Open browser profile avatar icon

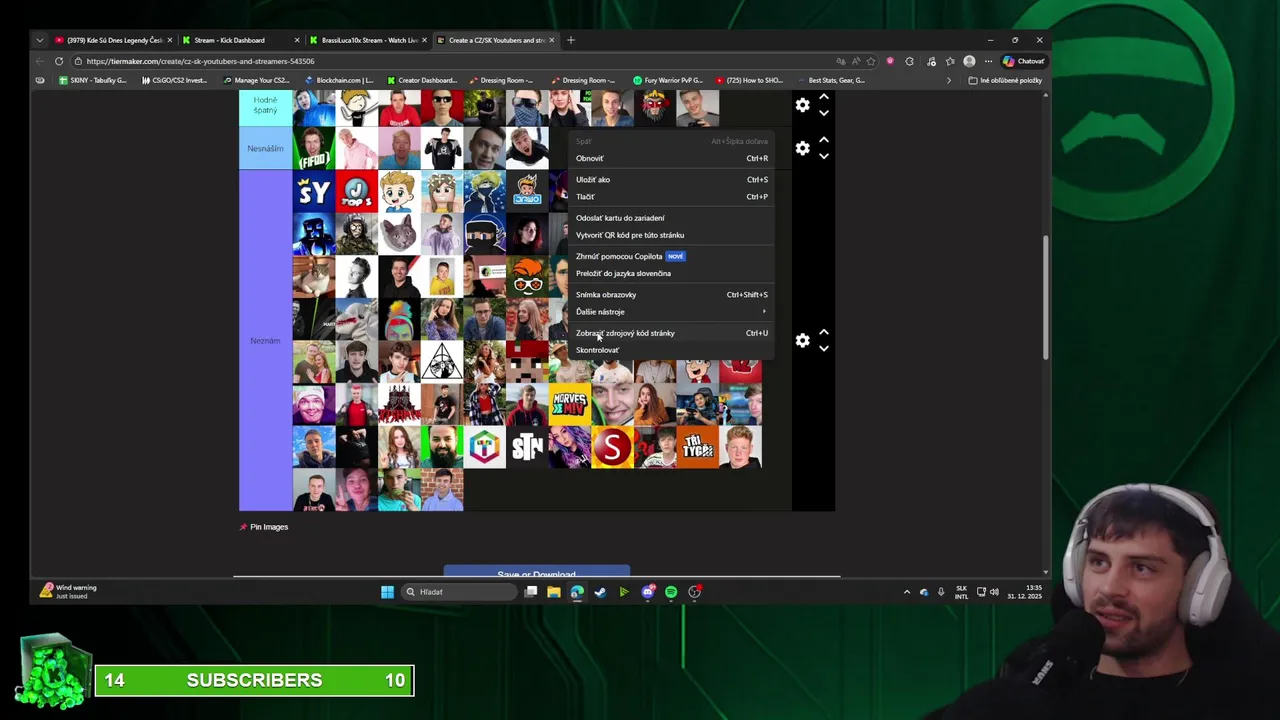pyautogui.click(x=969, y=61)
